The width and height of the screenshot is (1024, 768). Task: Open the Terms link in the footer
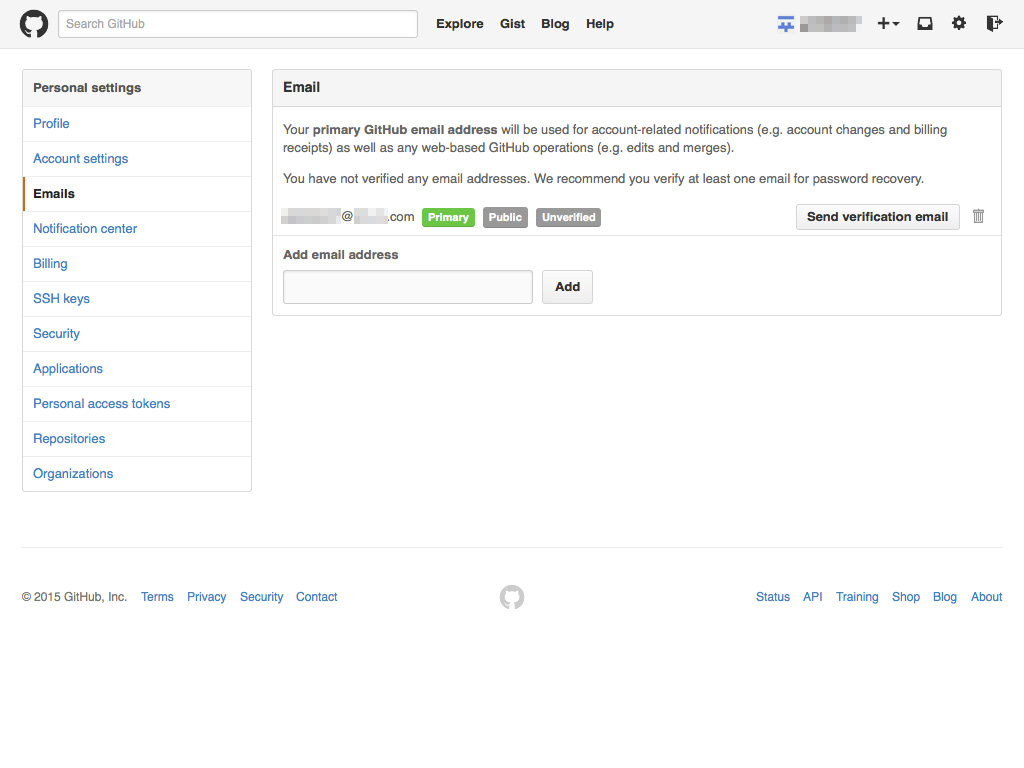point(157,597)
